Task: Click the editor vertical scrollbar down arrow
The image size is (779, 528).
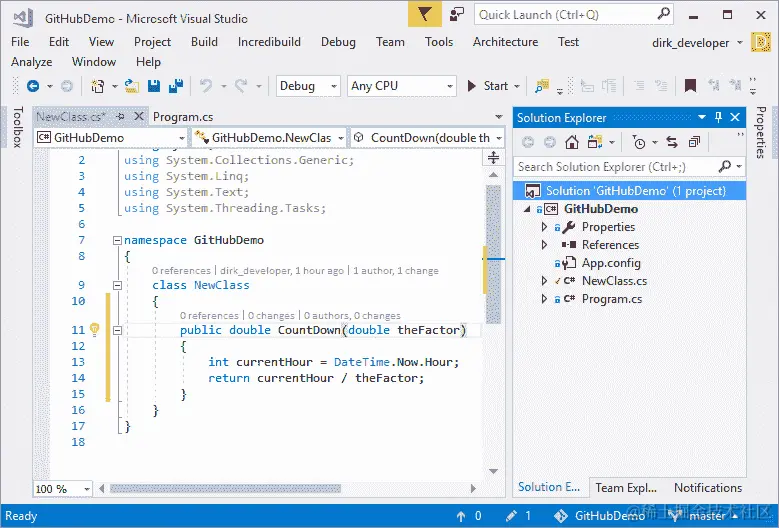Action: pos(493,471)
